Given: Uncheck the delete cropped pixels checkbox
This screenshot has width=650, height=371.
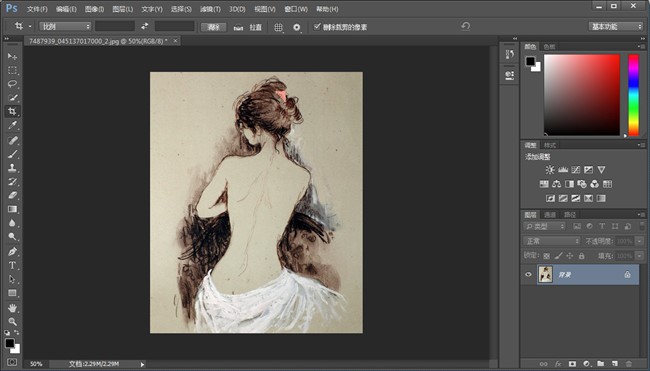Looking at the screenshot, I should tap(317, 27).
